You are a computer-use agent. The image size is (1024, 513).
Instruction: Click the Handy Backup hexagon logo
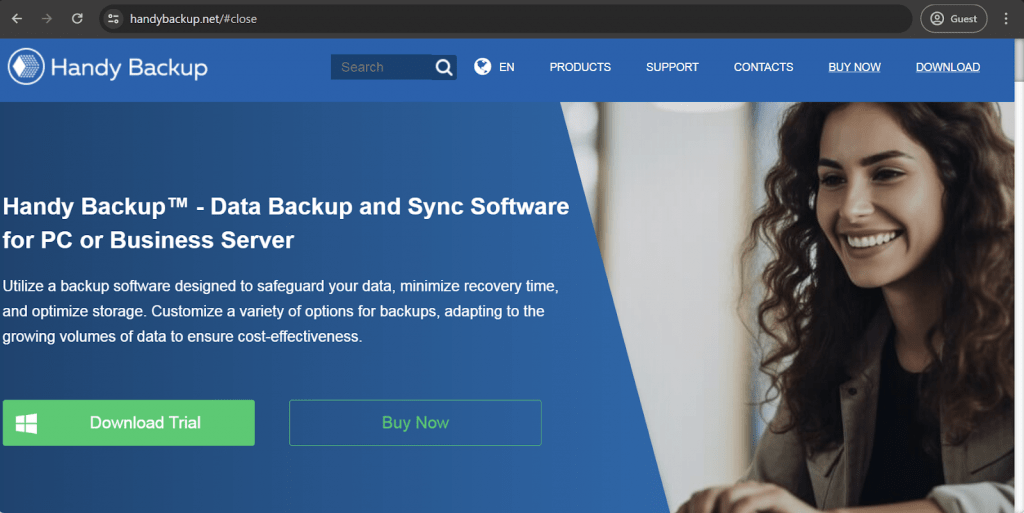(x=26, y=67)
